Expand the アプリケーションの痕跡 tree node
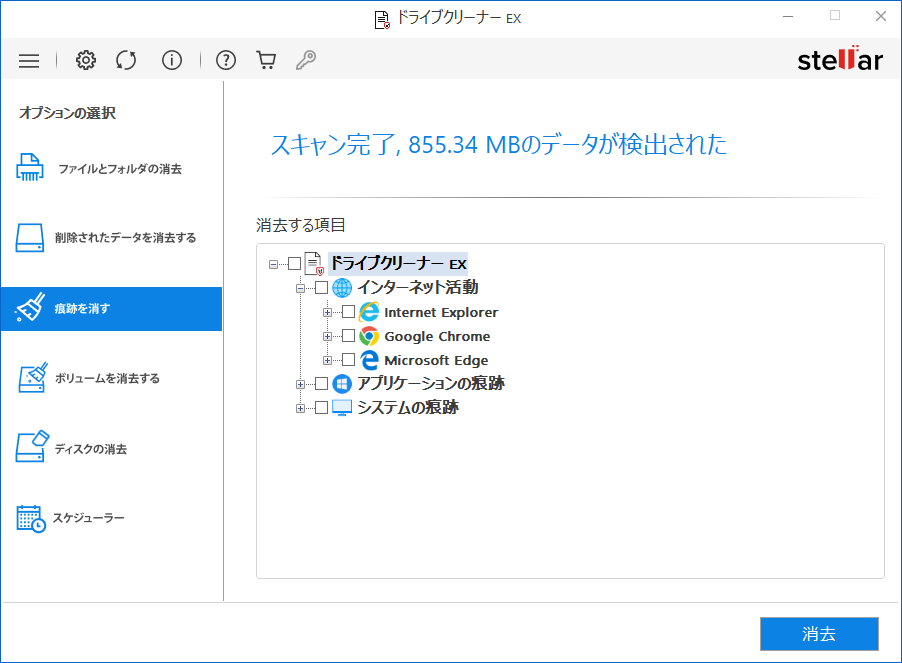 coord(302,383)
